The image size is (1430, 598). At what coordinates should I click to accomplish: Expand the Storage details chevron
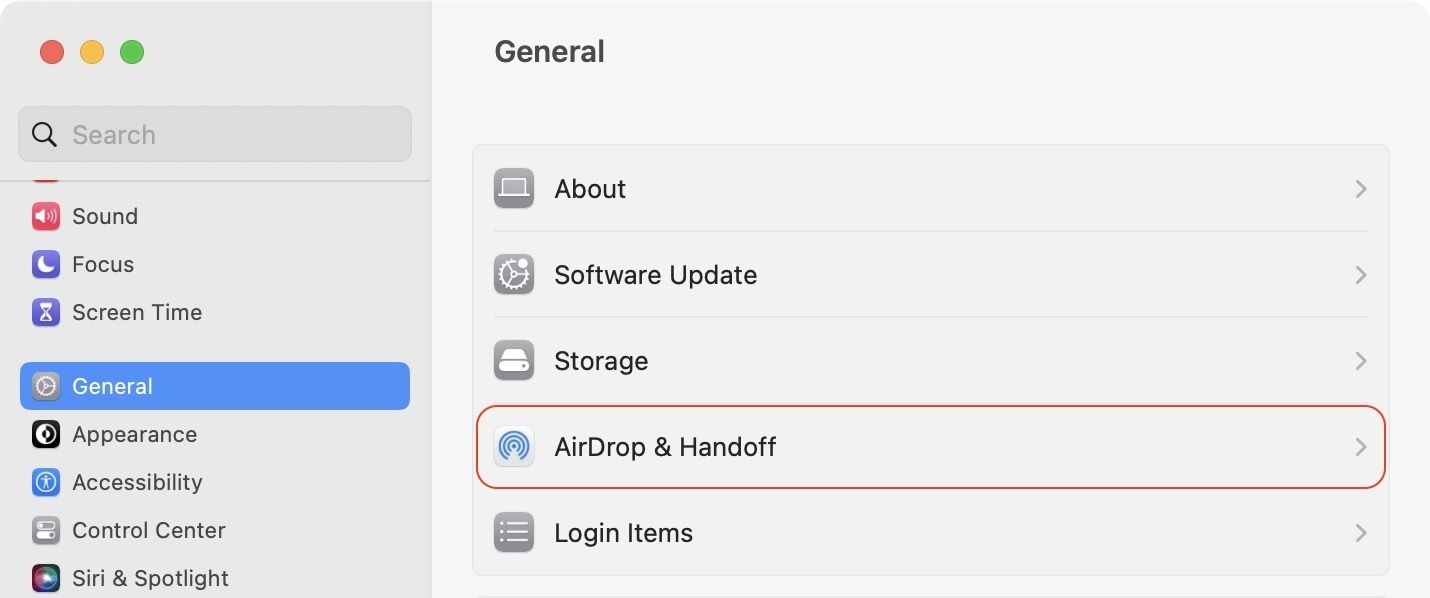(1360, 361)
